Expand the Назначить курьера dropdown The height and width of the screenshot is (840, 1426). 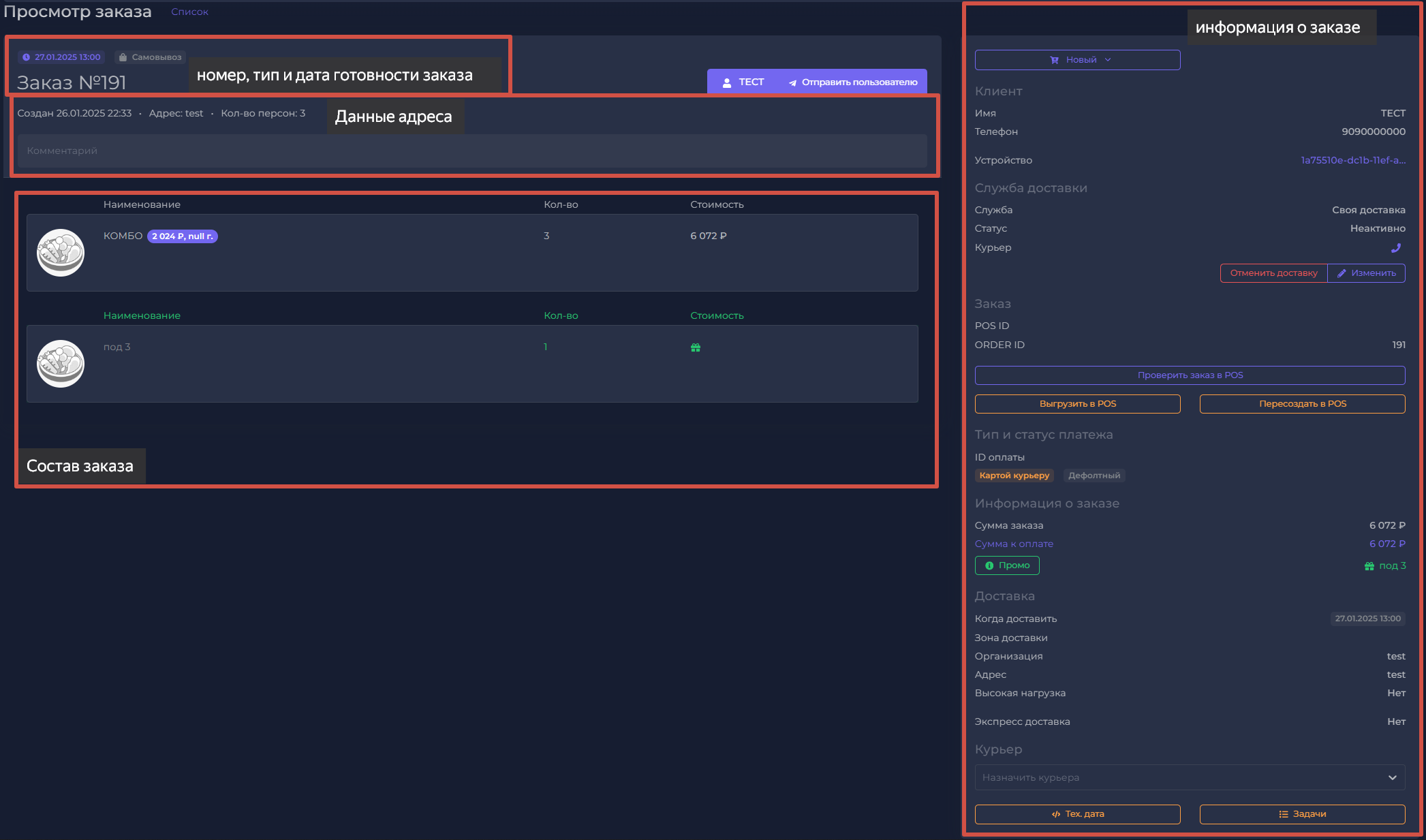coord(1190,777)
